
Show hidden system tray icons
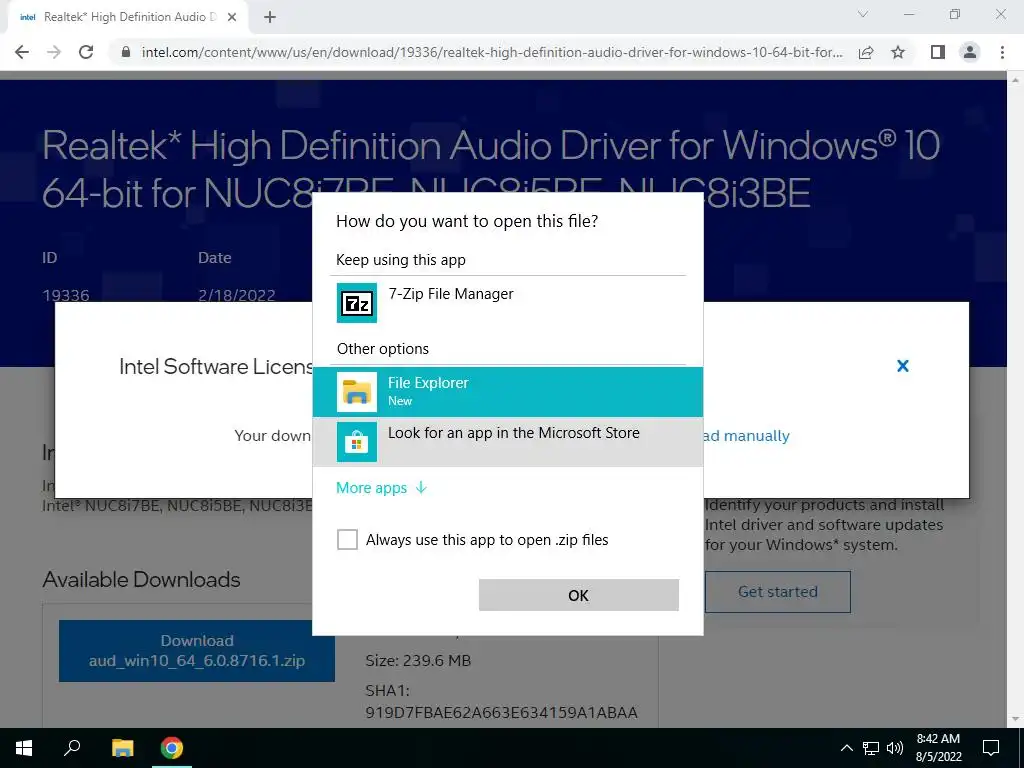(x=846, y=748)
